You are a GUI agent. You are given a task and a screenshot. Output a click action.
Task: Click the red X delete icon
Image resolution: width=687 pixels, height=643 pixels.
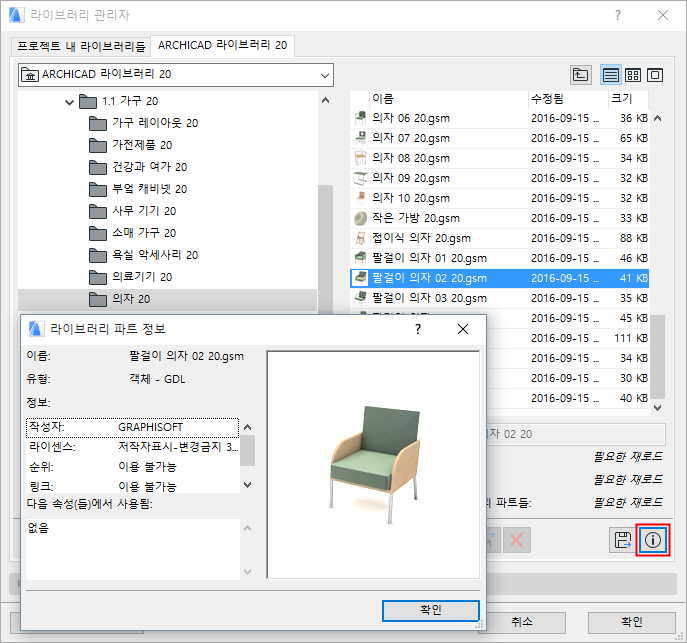coord(517,540)
